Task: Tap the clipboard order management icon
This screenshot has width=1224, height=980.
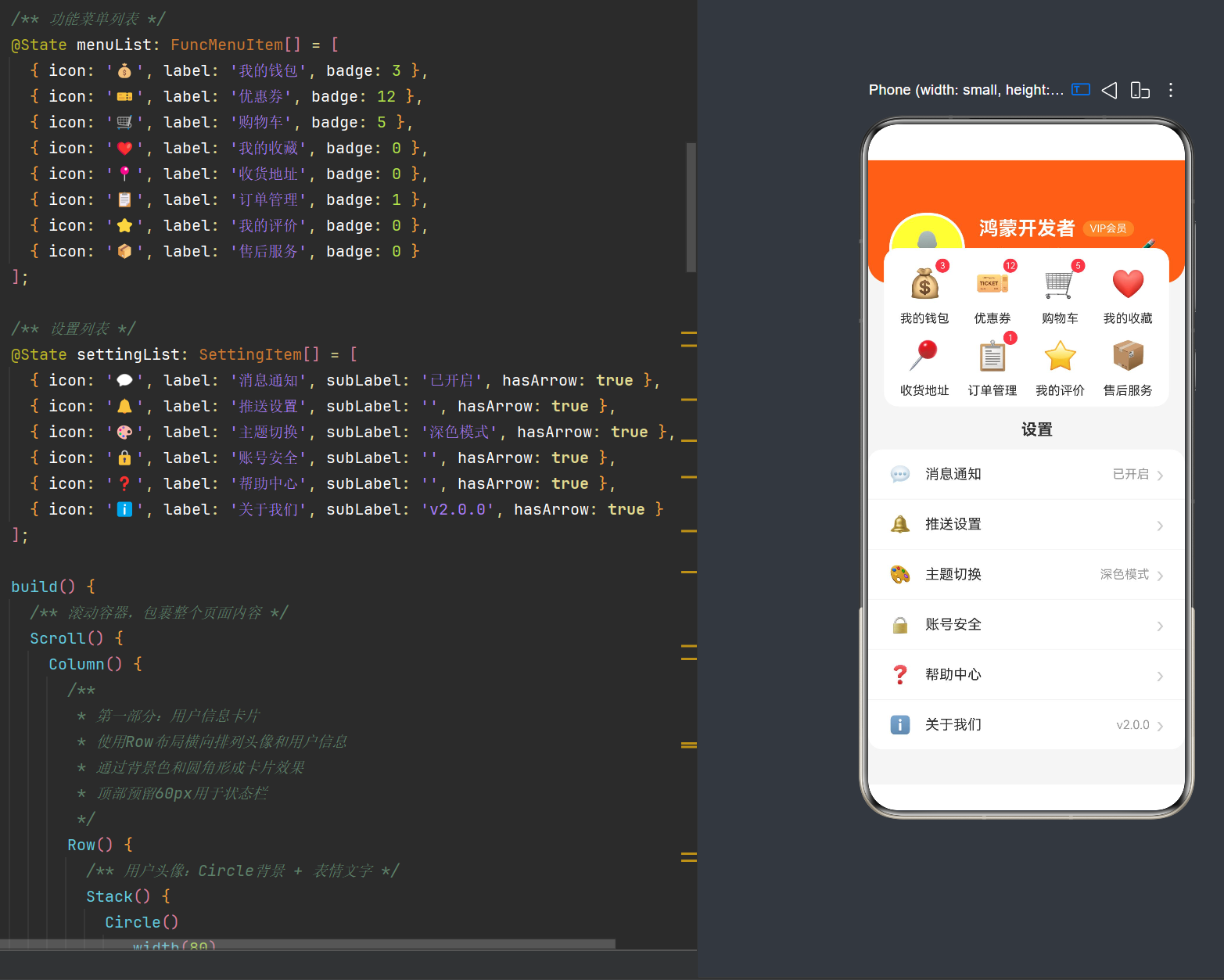Action: [x=992, y=356]
